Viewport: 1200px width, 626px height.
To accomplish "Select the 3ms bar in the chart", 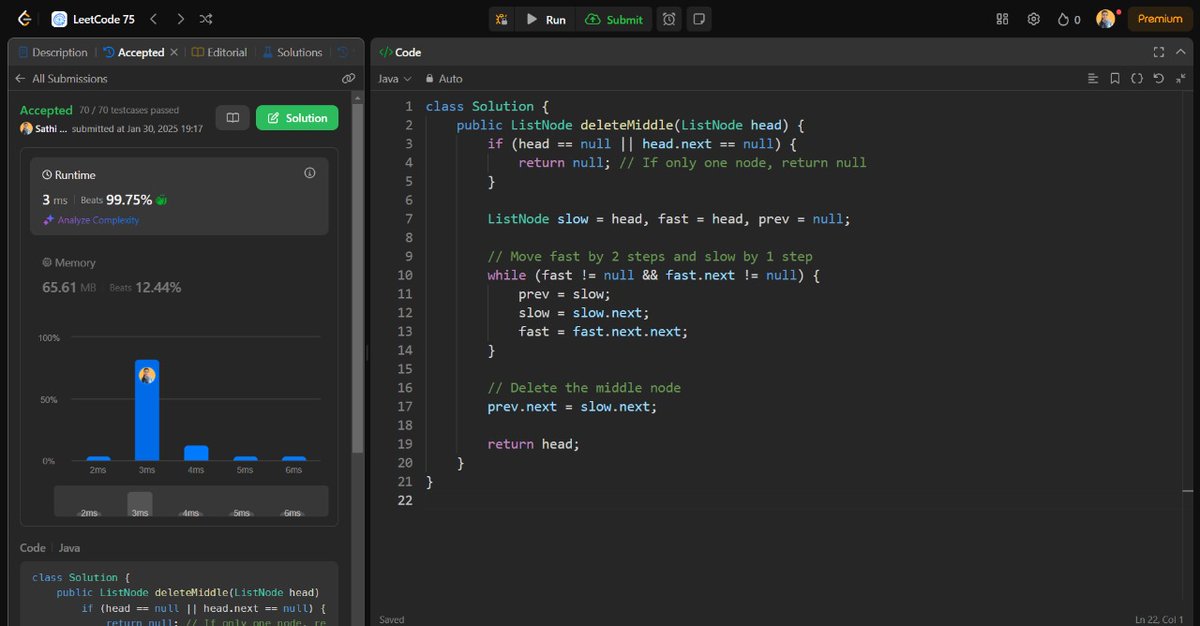I will point(147,410).
